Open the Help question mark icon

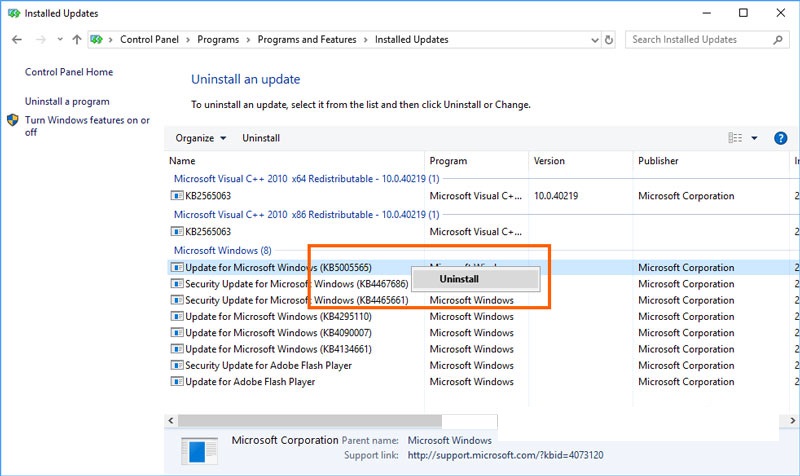pos(781,138)
